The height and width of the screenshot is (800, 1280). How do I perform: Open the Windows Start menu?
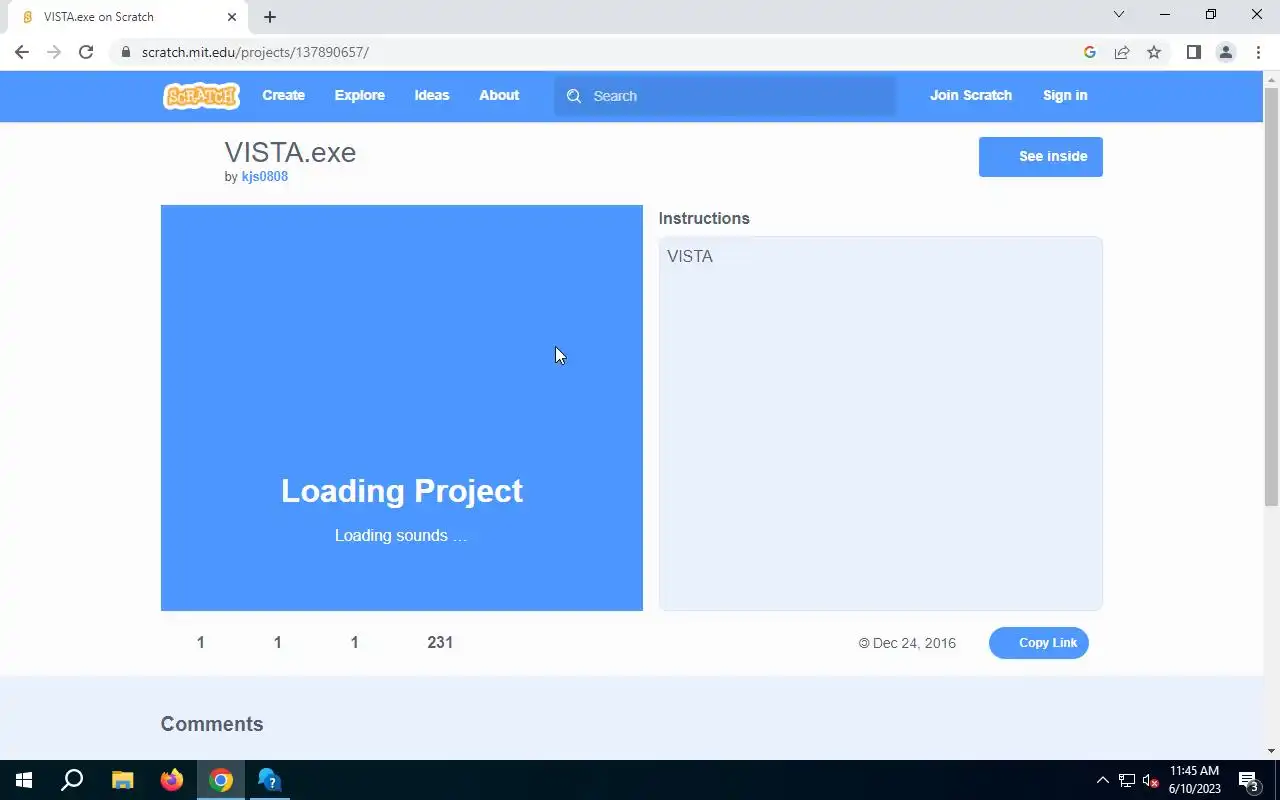point(24,780)
